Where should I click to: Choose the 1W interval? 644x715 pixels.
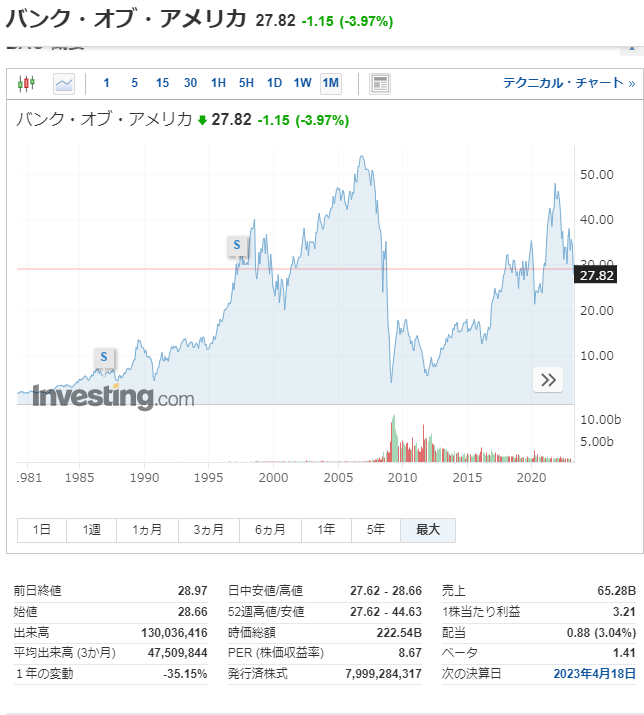coord(302,83)
